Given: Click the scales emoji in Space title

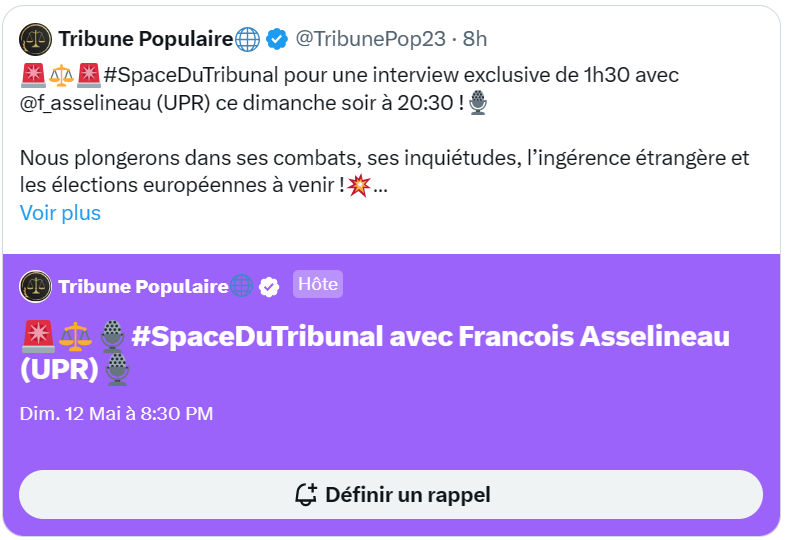Looking at the screenshot, I should [75, 337].
